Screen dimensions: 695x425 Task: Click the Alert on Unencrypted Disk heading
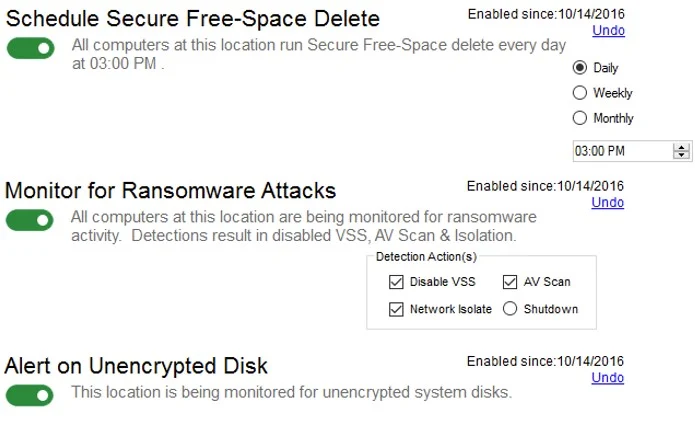tap(136, 365)
